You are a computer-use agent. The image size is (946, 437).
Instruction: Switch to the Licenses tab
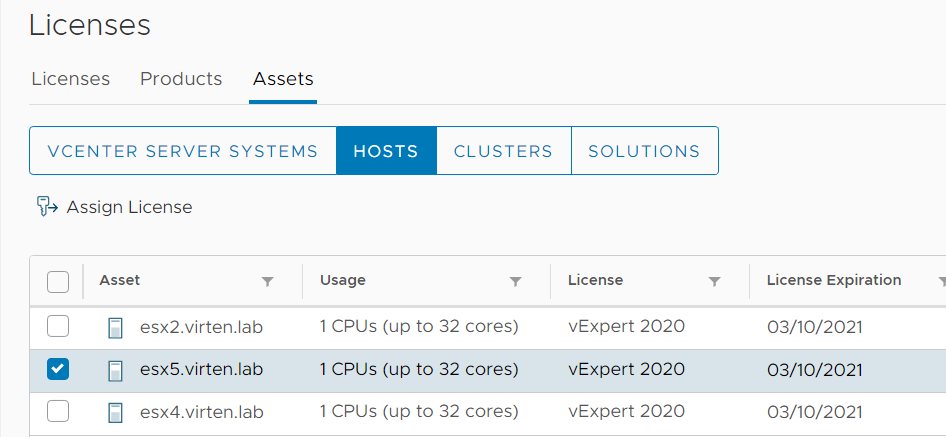[x=71, y=79]
